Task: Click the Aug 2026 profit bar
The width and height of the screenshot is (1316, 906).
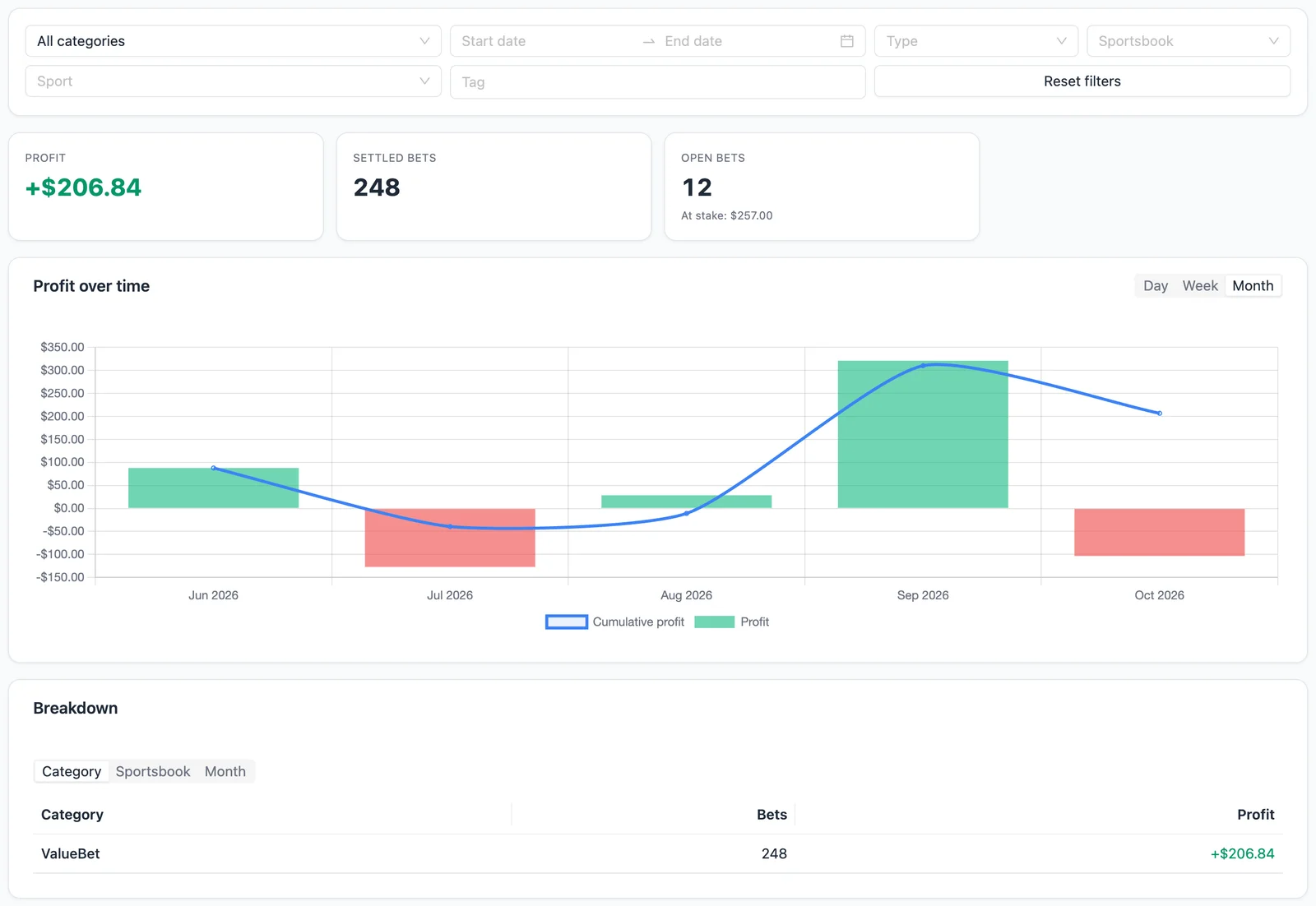Action: [x=686, y=502]
